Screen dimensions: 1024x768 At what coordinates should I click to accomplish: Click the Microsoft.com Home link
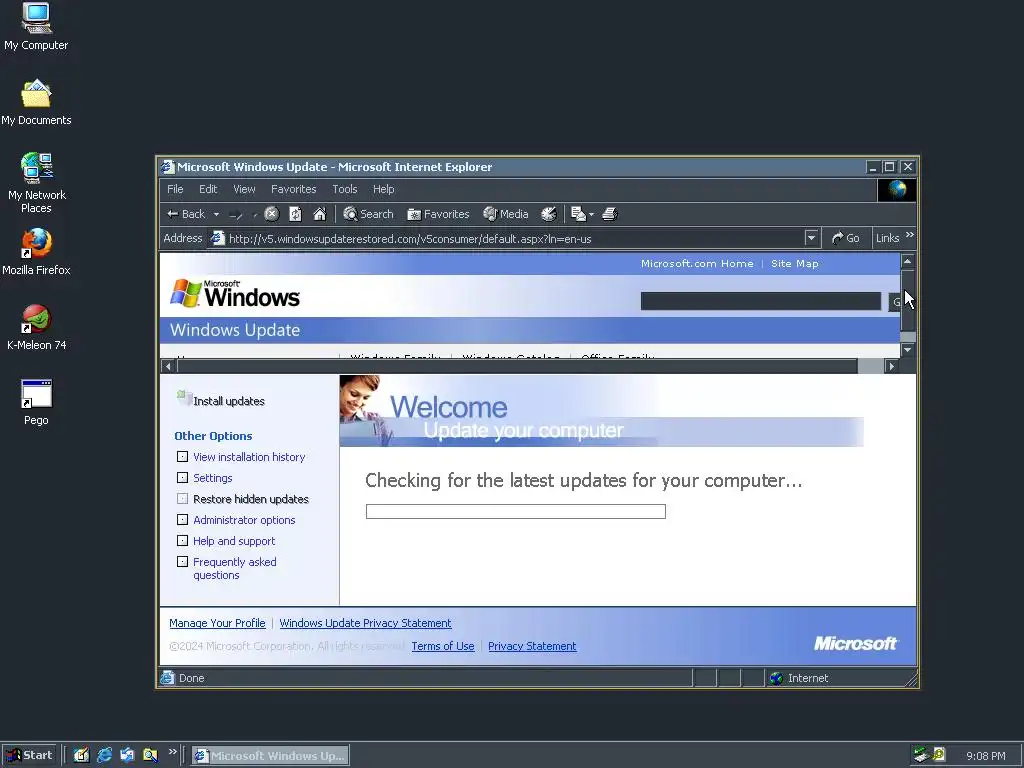697,264
